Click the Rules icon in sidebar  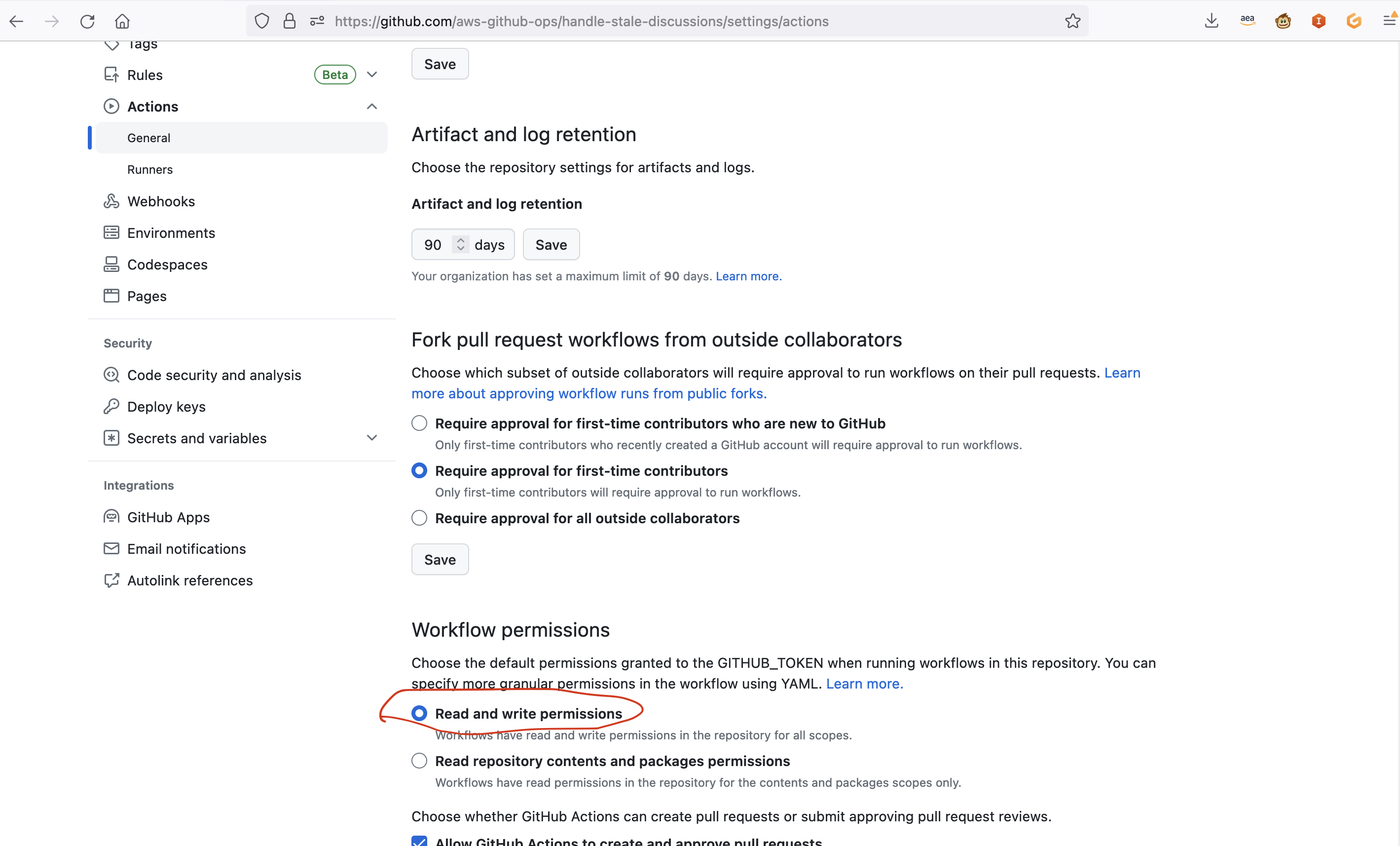112,74
